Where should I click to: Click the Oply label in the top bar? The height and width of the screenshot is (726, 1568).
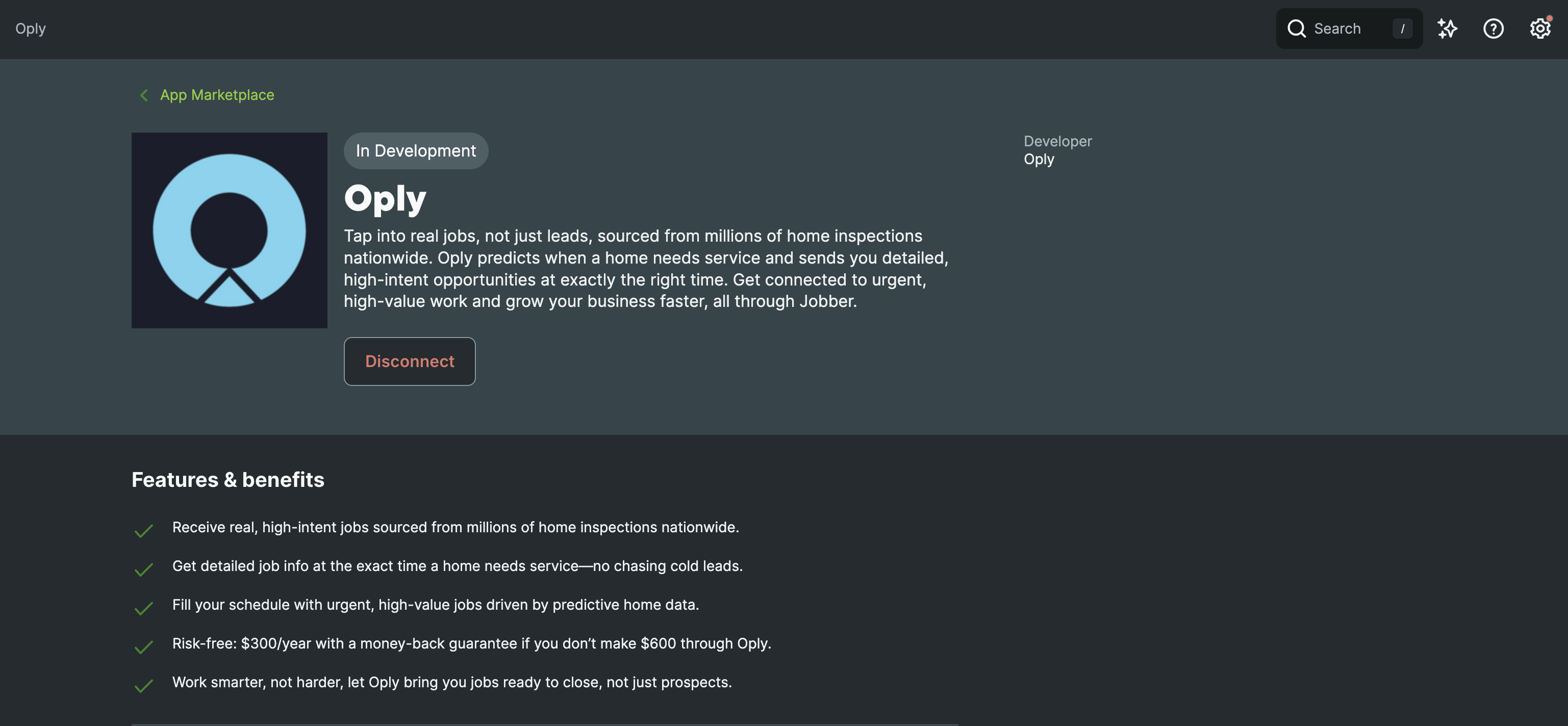click(31, 29)
